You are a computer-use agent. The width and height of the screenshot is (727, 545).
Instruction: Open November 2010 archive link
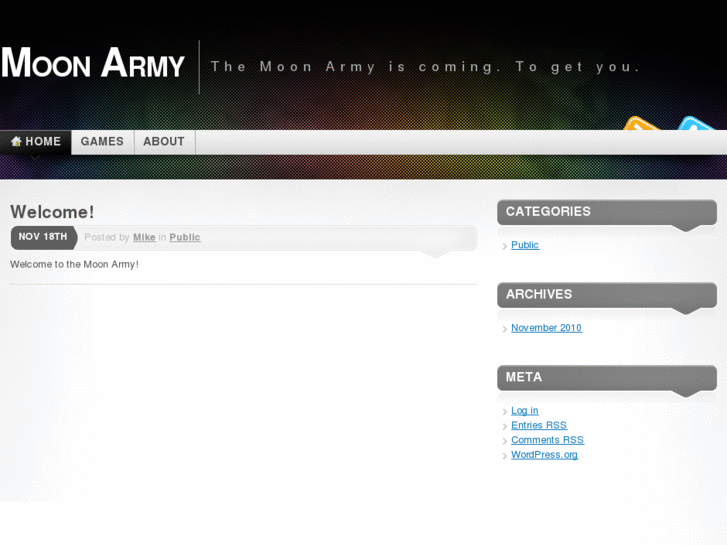click(x=546, y=328)
